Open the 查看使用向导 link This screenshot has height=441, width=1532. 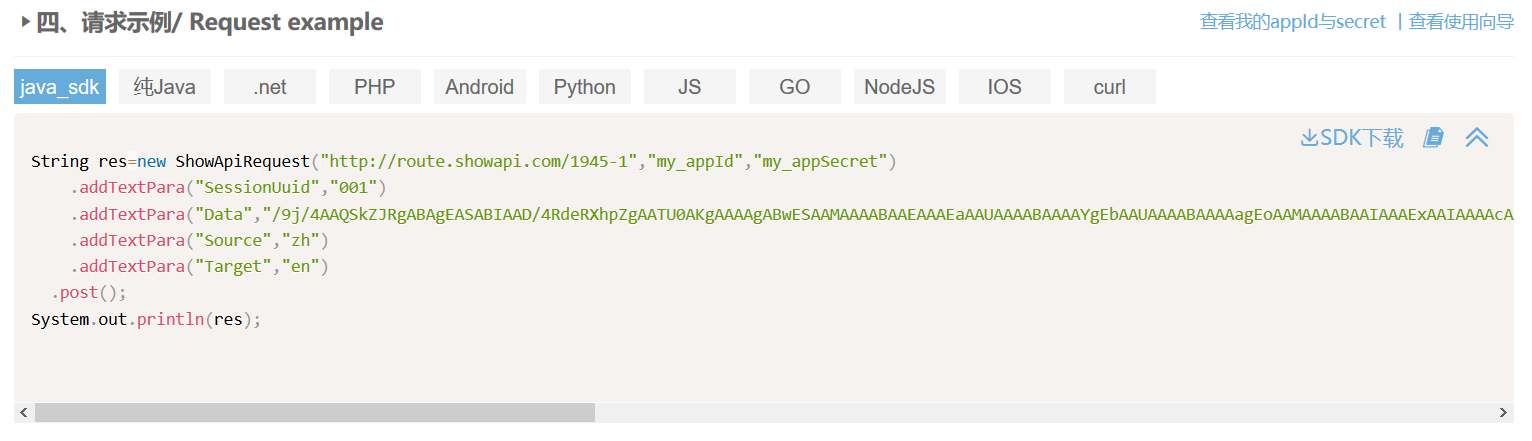point(1461,22)
